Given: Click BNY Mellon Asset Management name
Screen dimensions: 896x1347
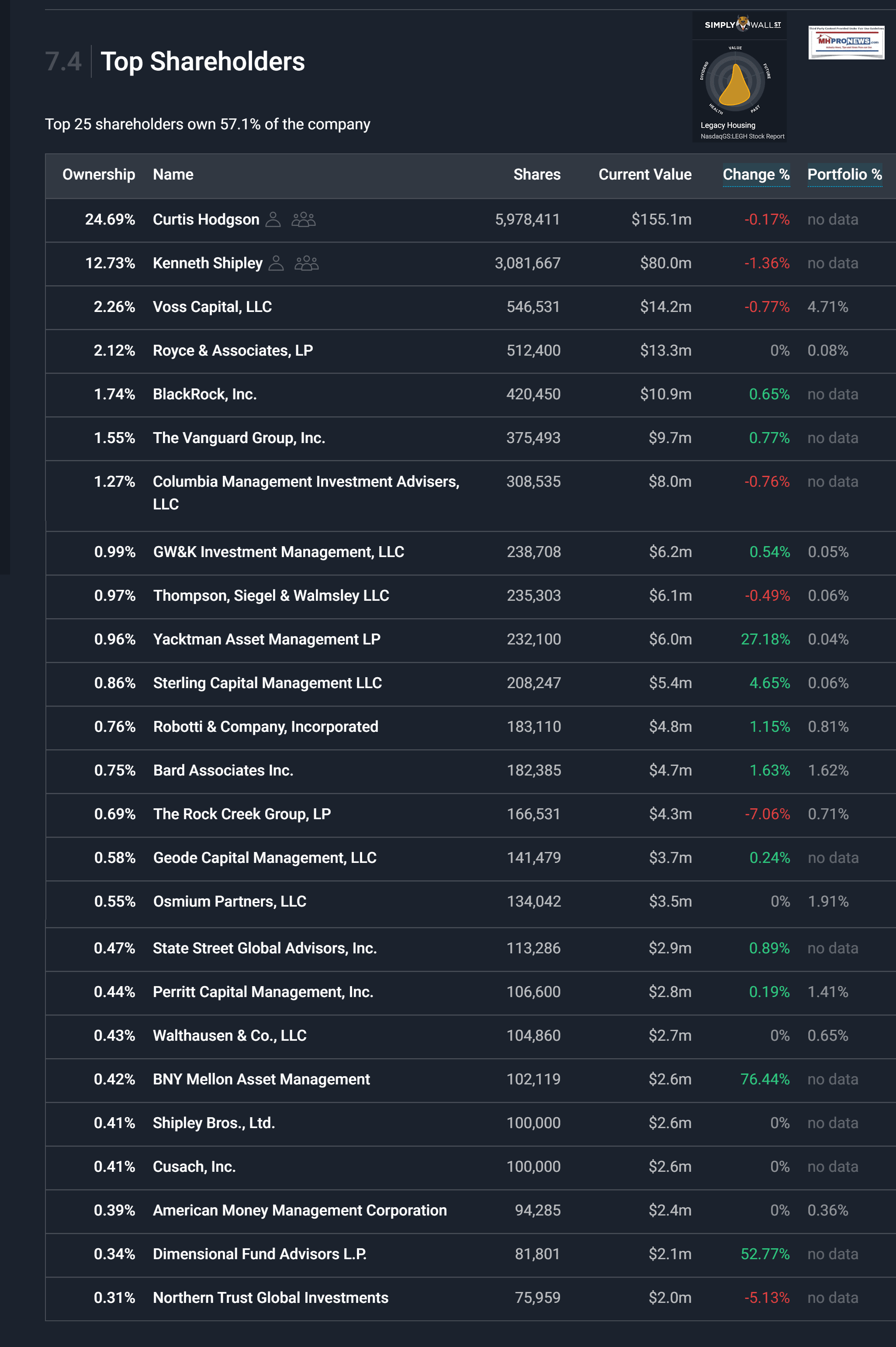Looking at the screenshot, I should tap(262, 1080).
